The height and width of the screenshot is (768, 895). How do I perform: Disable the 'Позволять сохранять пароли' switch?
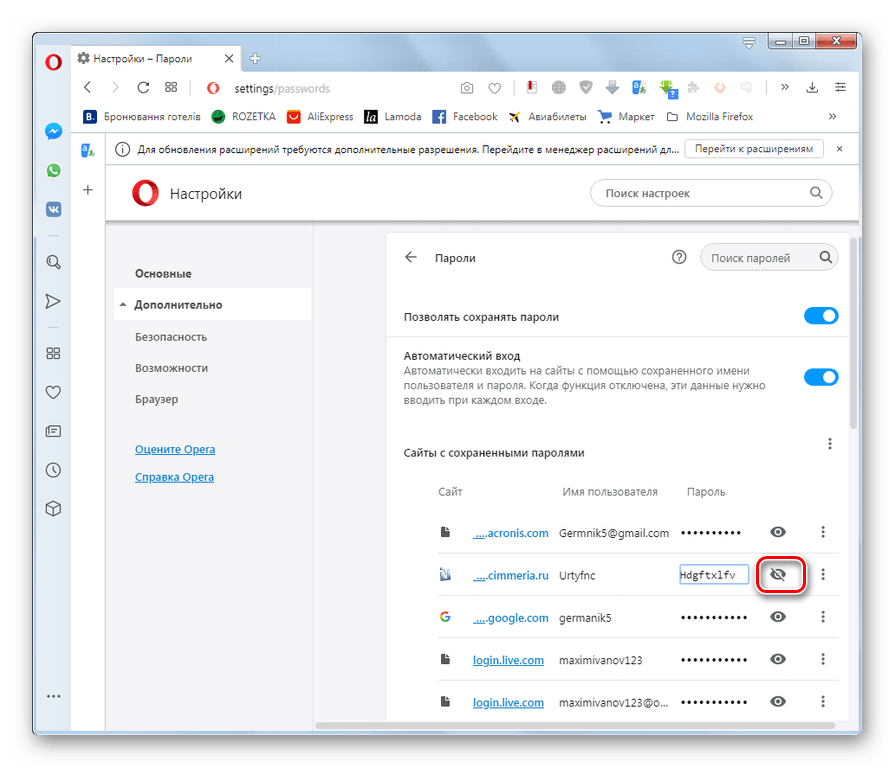point(820,316)
